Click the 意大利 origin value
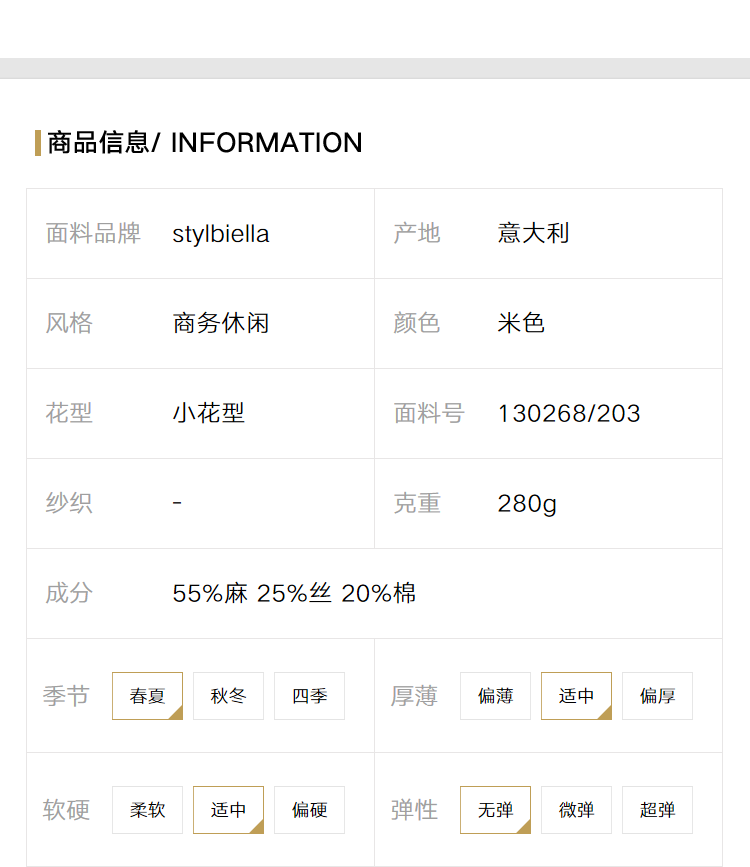The width and height of the screenshot is (750, 867). [x=533, y=233]
